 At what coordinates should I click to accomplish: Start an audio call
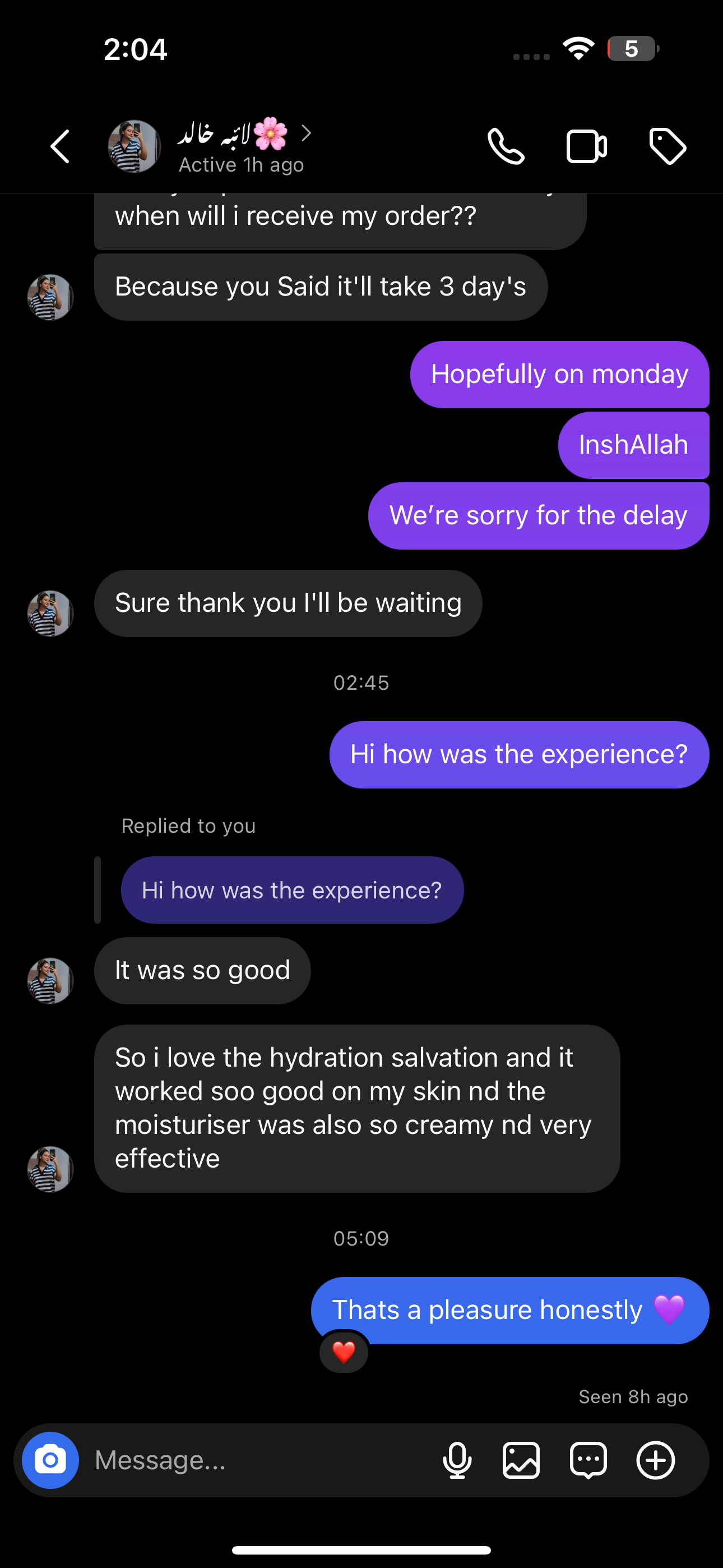pos(506,147)
